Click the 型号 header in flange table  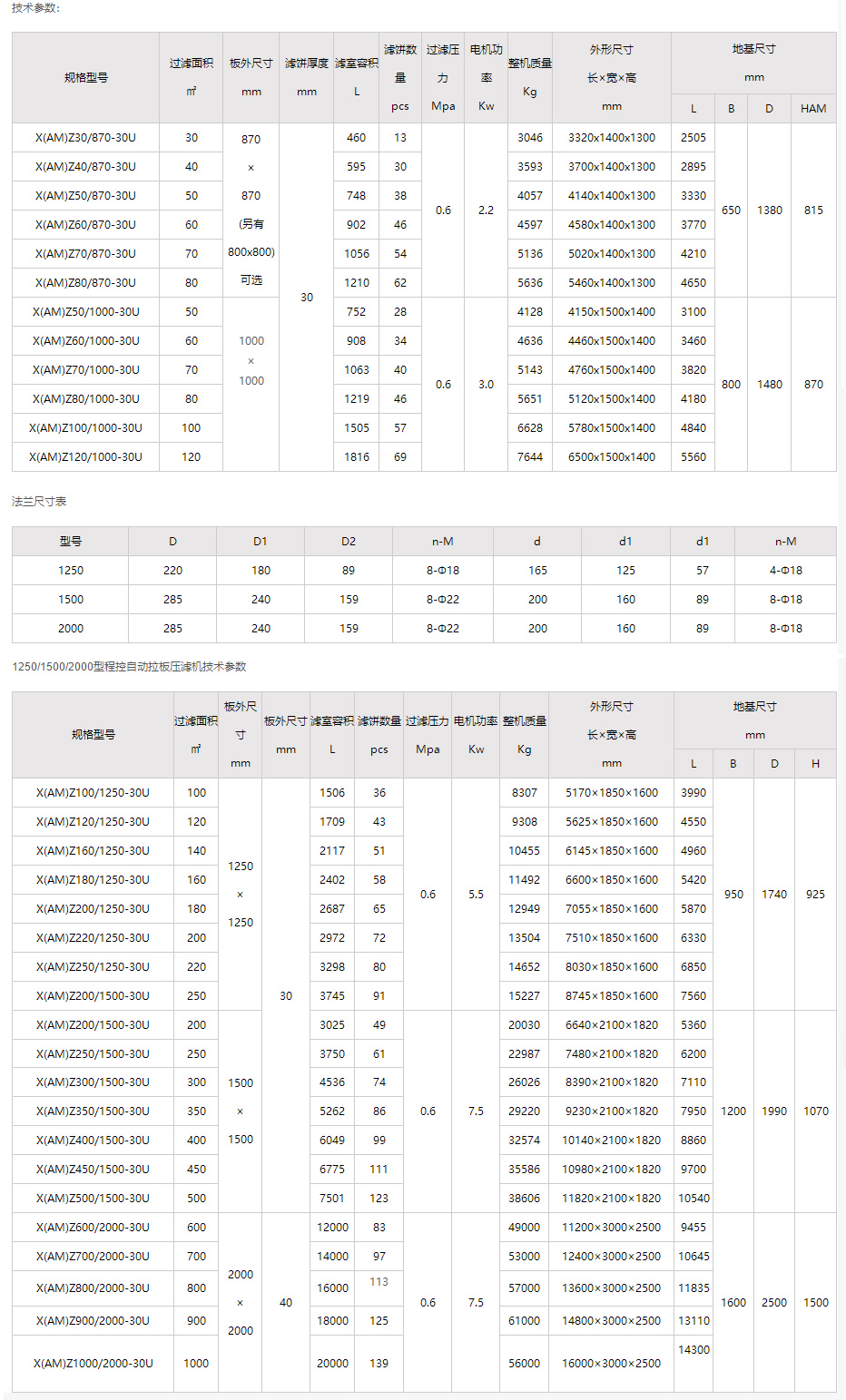pyautogui.click(x=70, y=542)
